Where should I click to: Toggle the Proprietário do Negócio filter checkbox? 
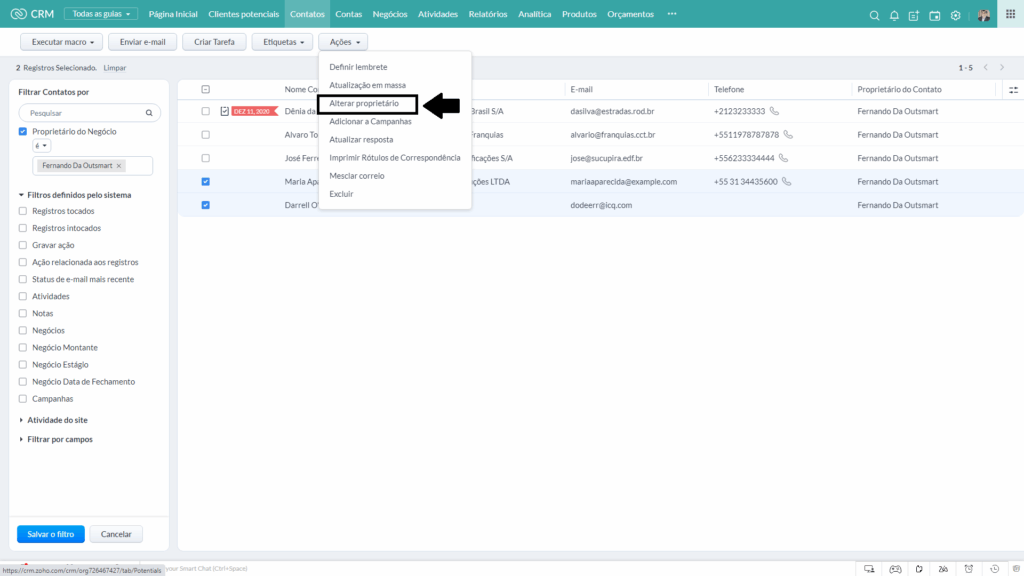pos(23,131)
